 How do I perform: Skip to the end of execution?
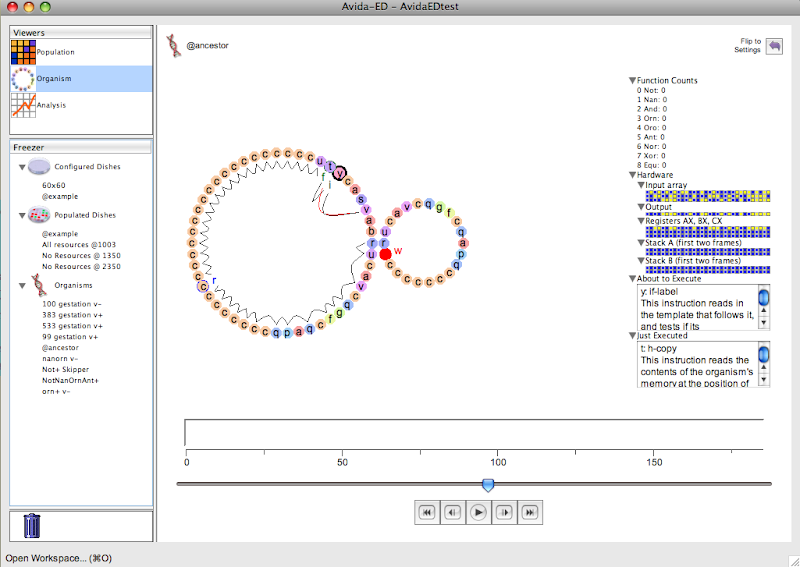pyautogui.click(x=531, y=512)
